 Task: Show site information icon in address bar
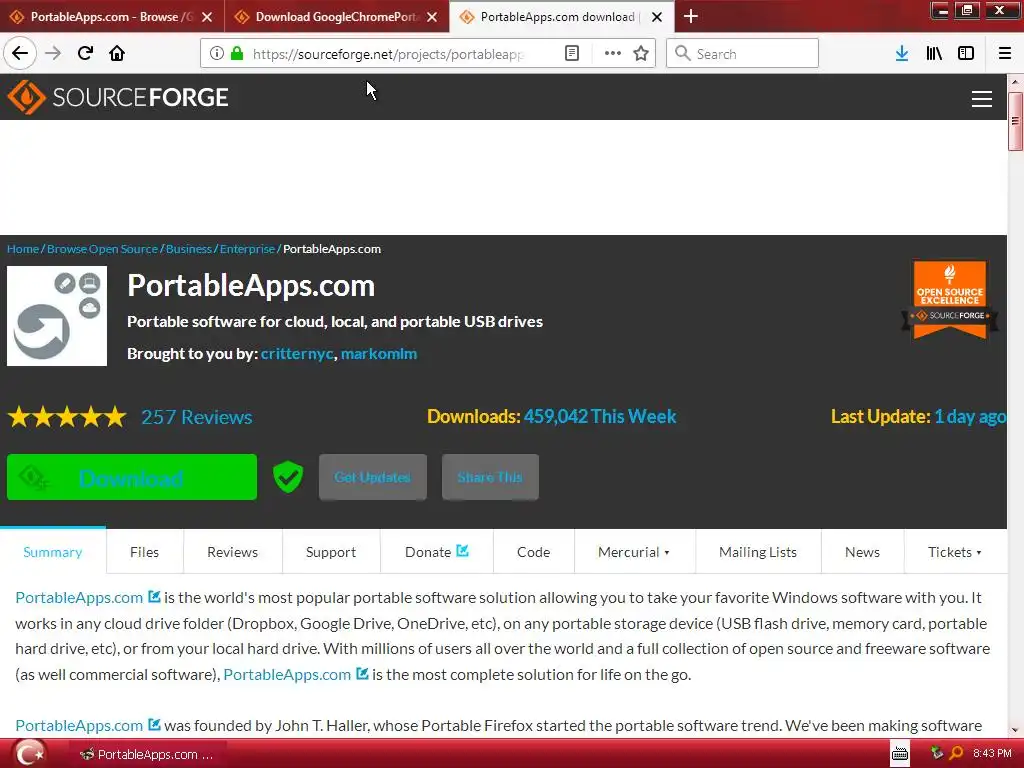coord(216,54)
